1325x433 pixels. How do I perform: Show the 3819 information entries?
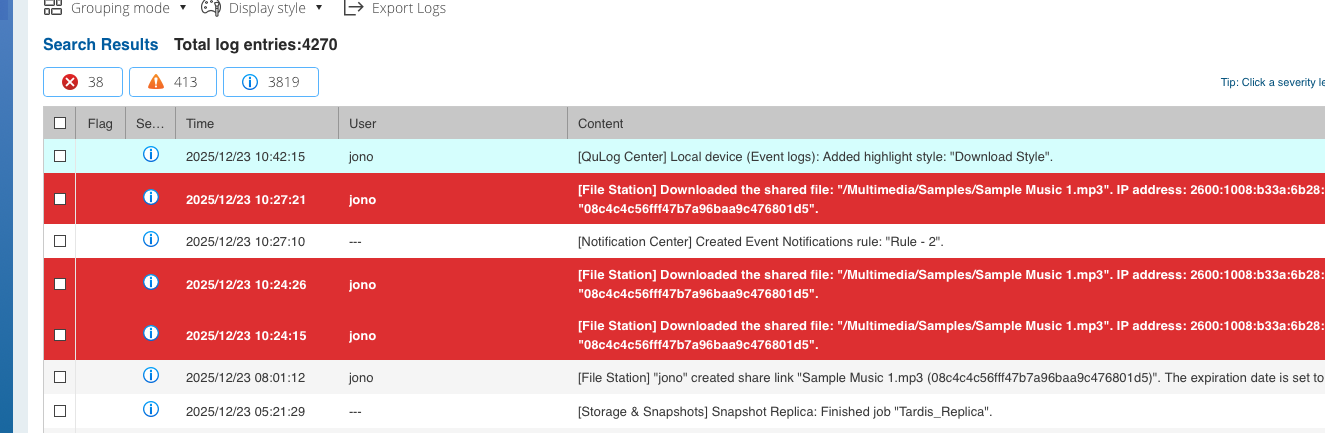(x=271, y=82)
